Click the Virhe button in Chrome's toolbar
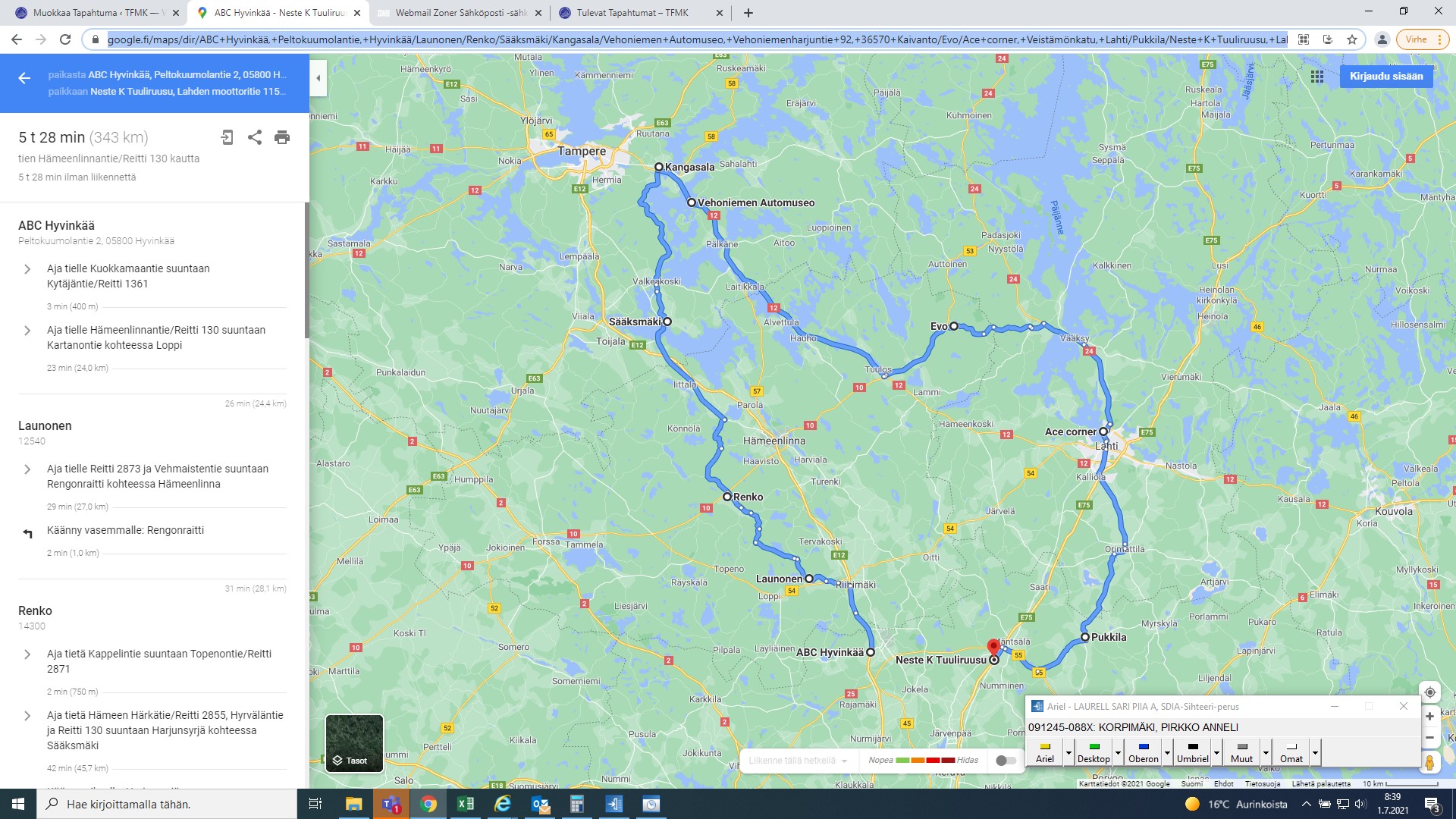Image resolution: width=1456 pixels, height=819 pixels. pos(1421,39)
